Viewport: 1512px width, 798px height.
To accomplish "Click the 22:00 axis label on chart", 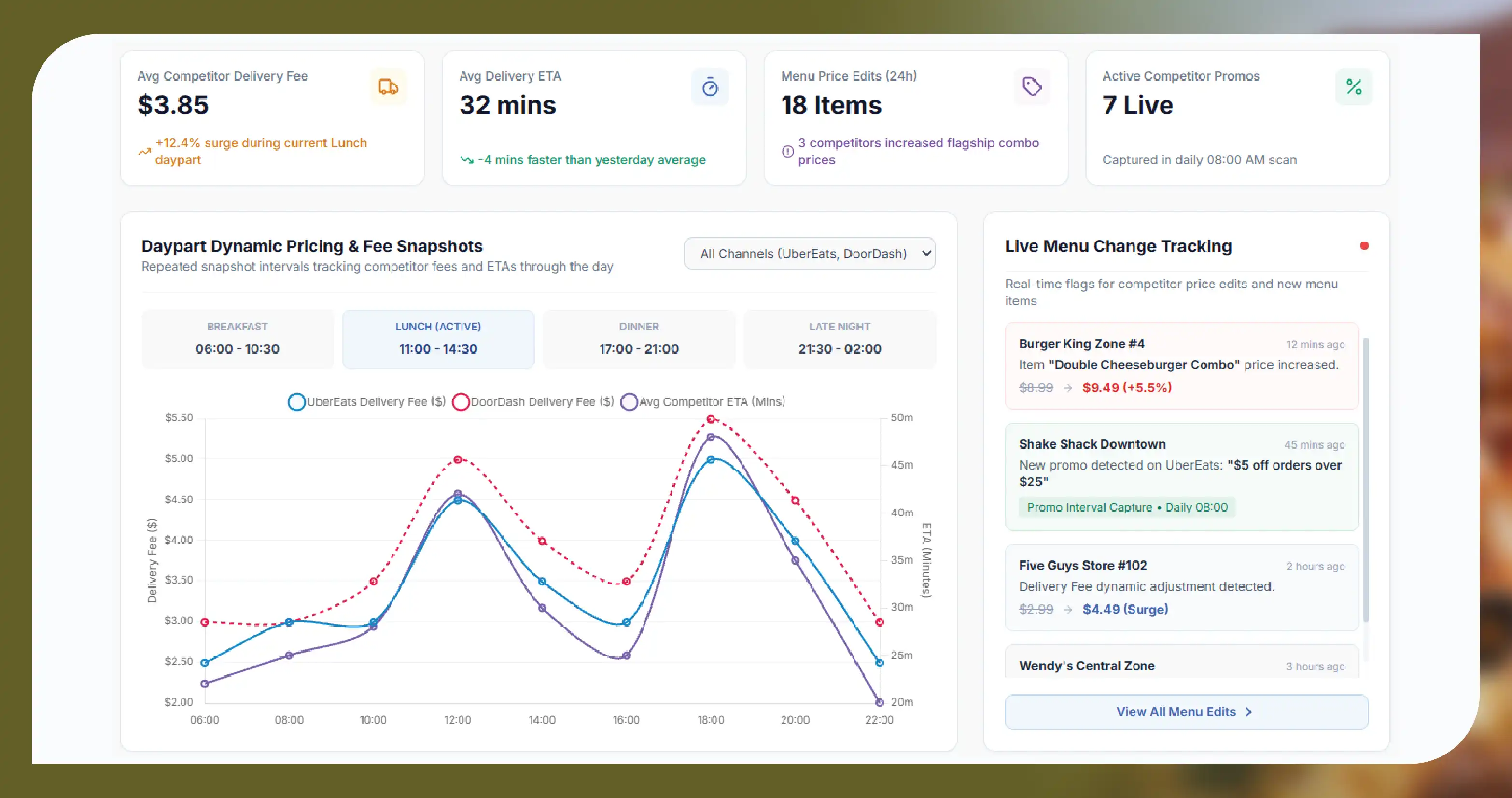I will point(879,720).
